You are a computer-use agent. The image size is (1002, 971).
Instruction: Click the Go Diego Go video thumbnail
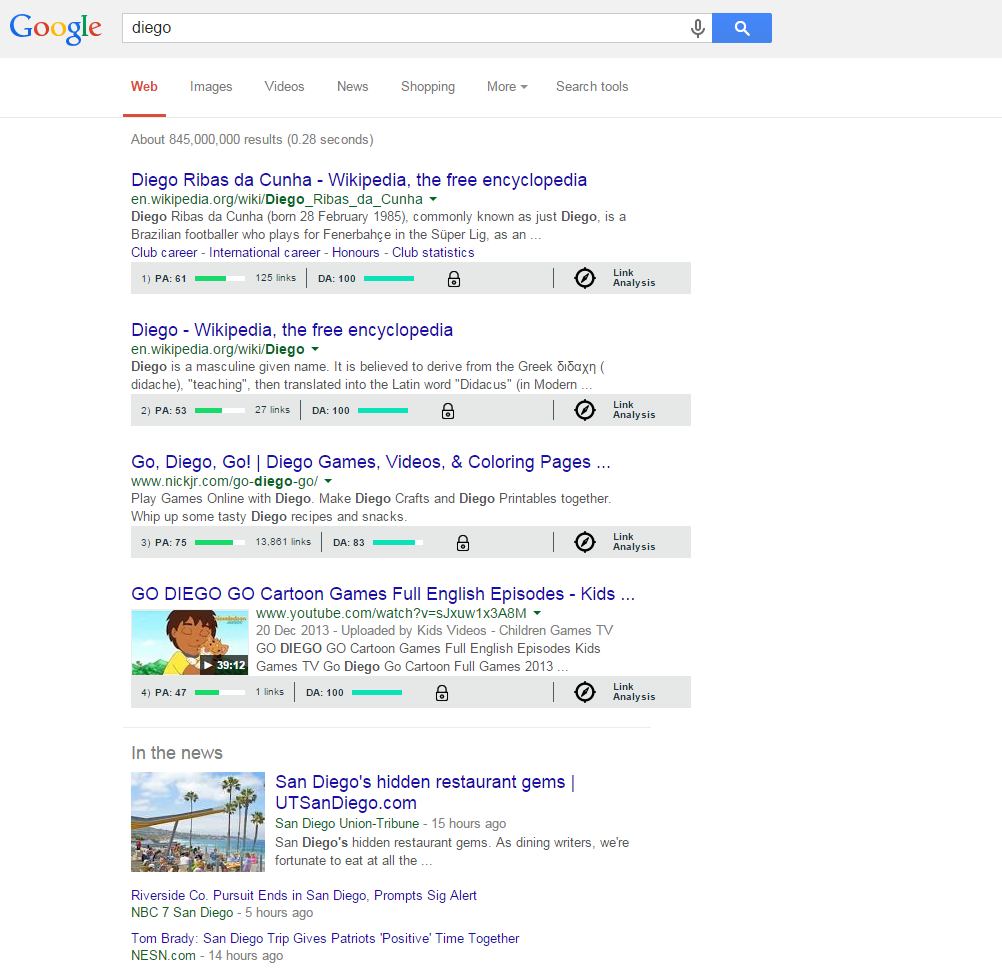coord(190,642)
